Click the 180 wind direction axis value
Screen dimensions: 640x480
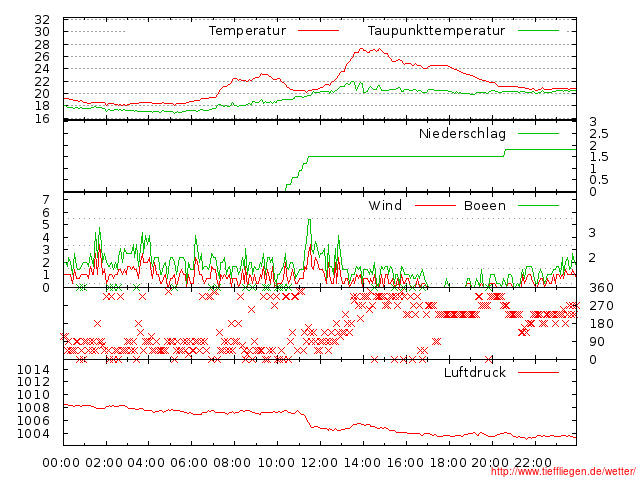601,324
